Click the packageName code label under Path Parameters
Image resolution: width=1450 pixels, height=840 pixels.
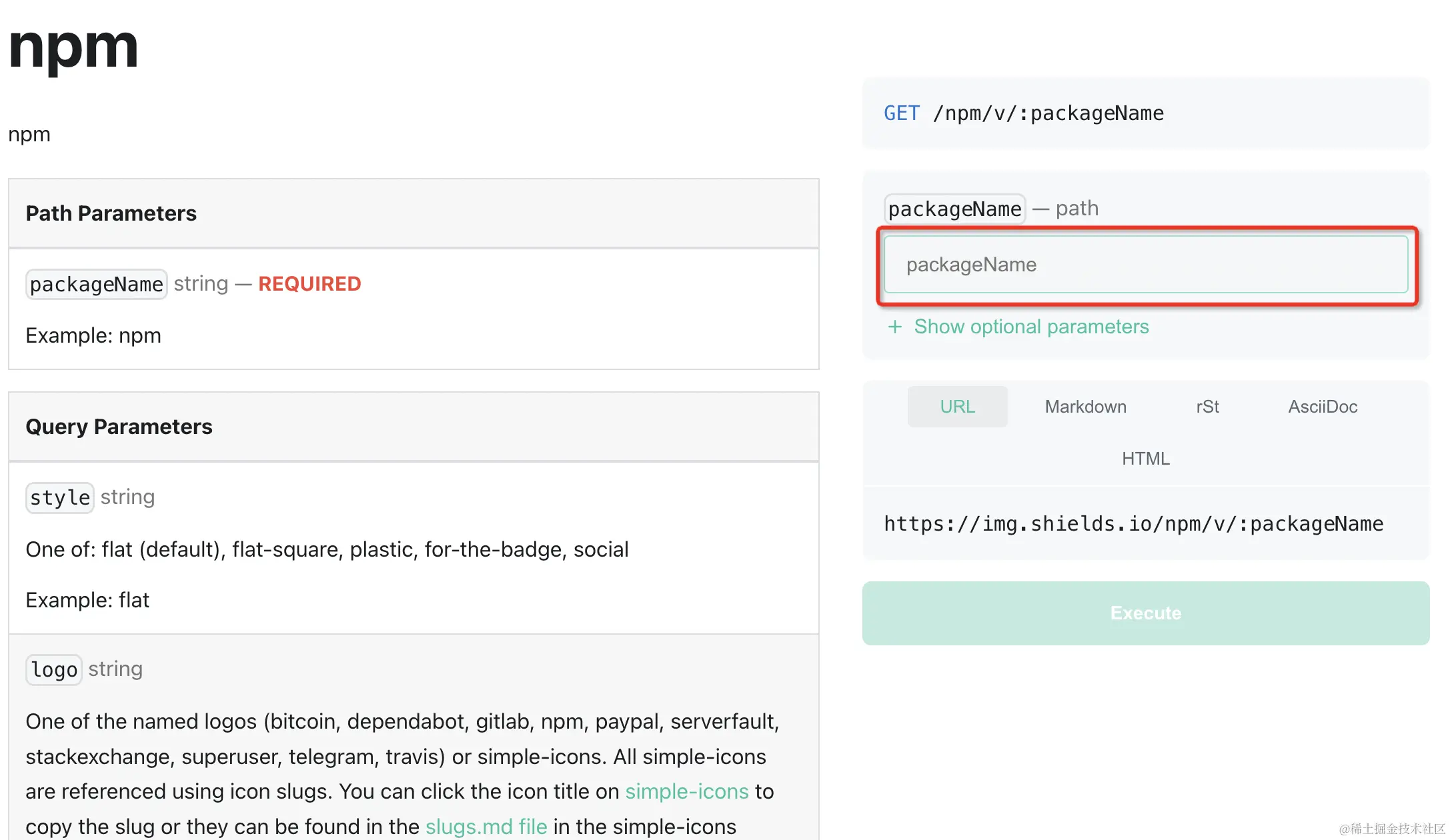click(x=96, y=284)
